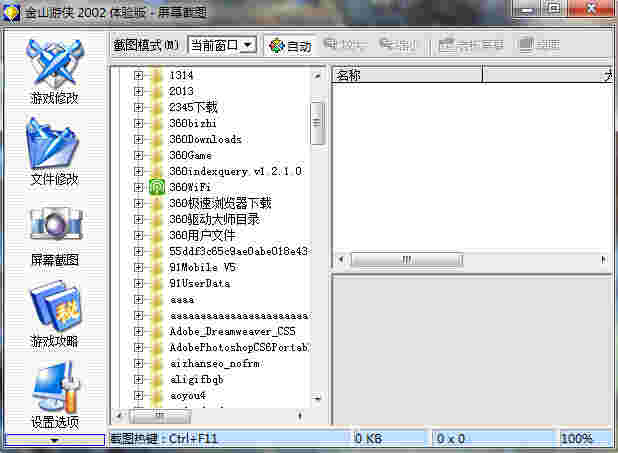Open the 设置选项 settings options icon
Image resolution: width=618 pixels, height=453 pixels.
pyautogui.click(x=54, y=395)
